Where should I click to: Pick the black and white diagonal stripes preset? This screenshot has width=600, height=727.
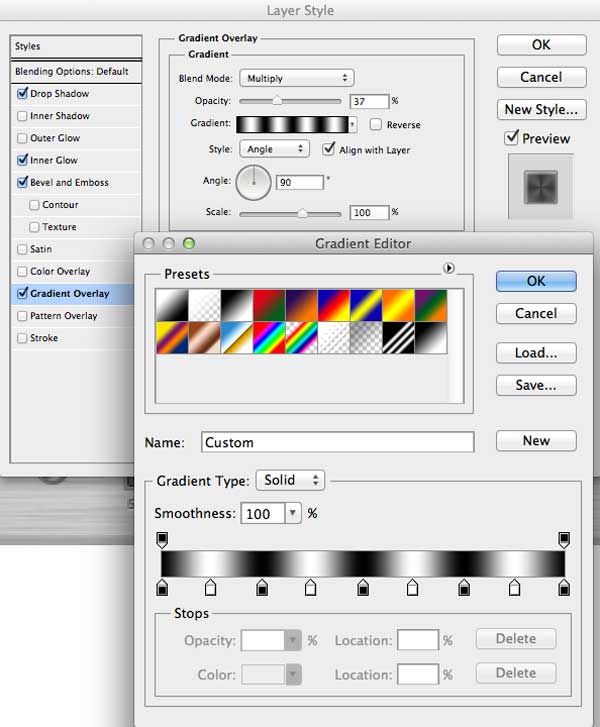(399, 338)
